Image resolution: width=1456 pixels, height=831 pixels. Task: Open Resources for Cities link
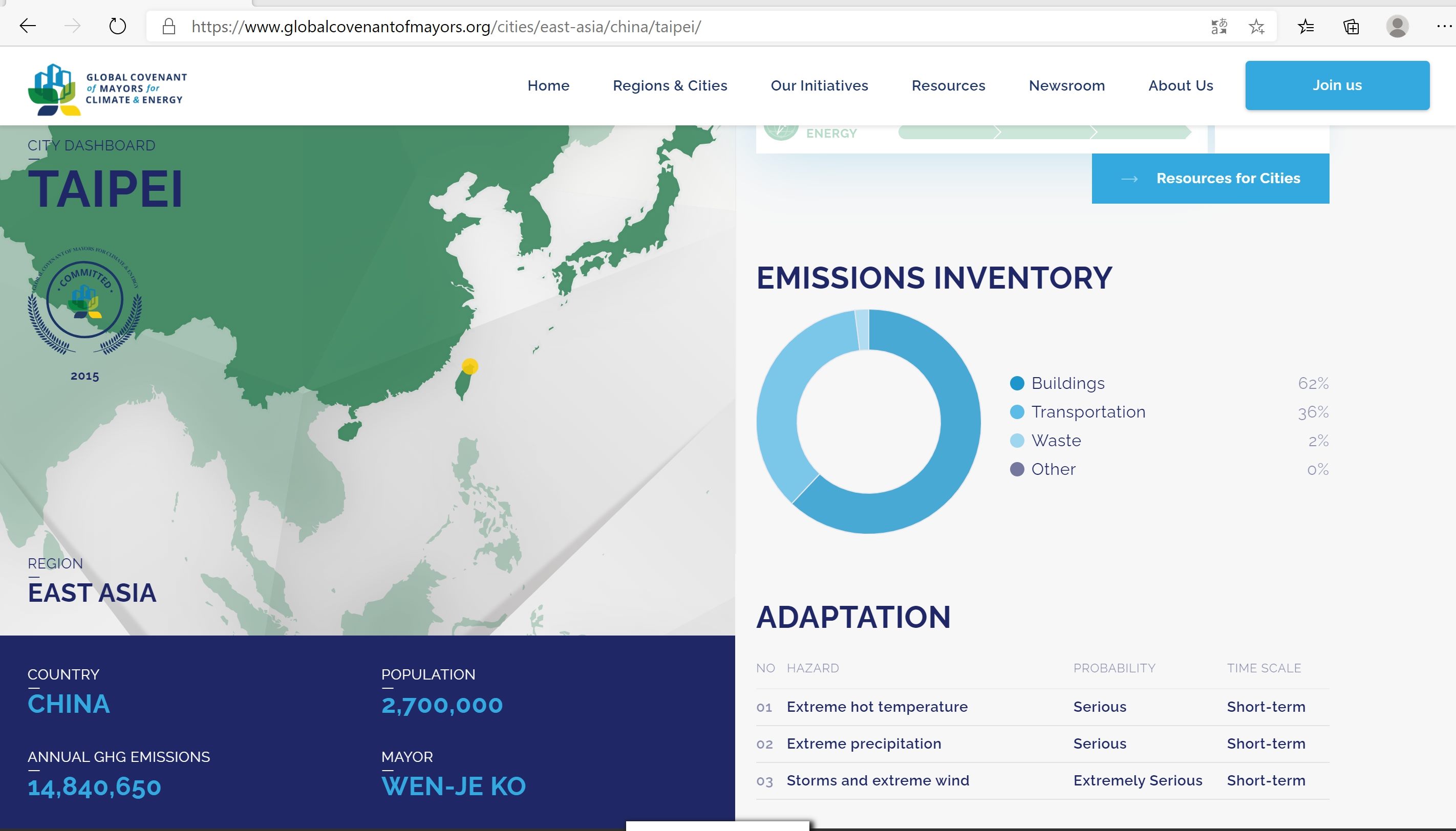(1210, 178)
